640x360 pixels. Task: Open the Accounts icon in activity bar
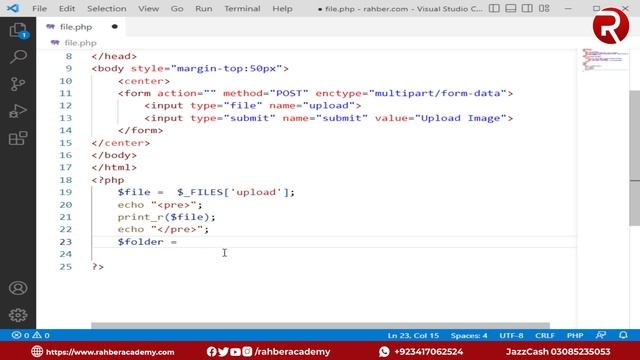pos(18,288)
